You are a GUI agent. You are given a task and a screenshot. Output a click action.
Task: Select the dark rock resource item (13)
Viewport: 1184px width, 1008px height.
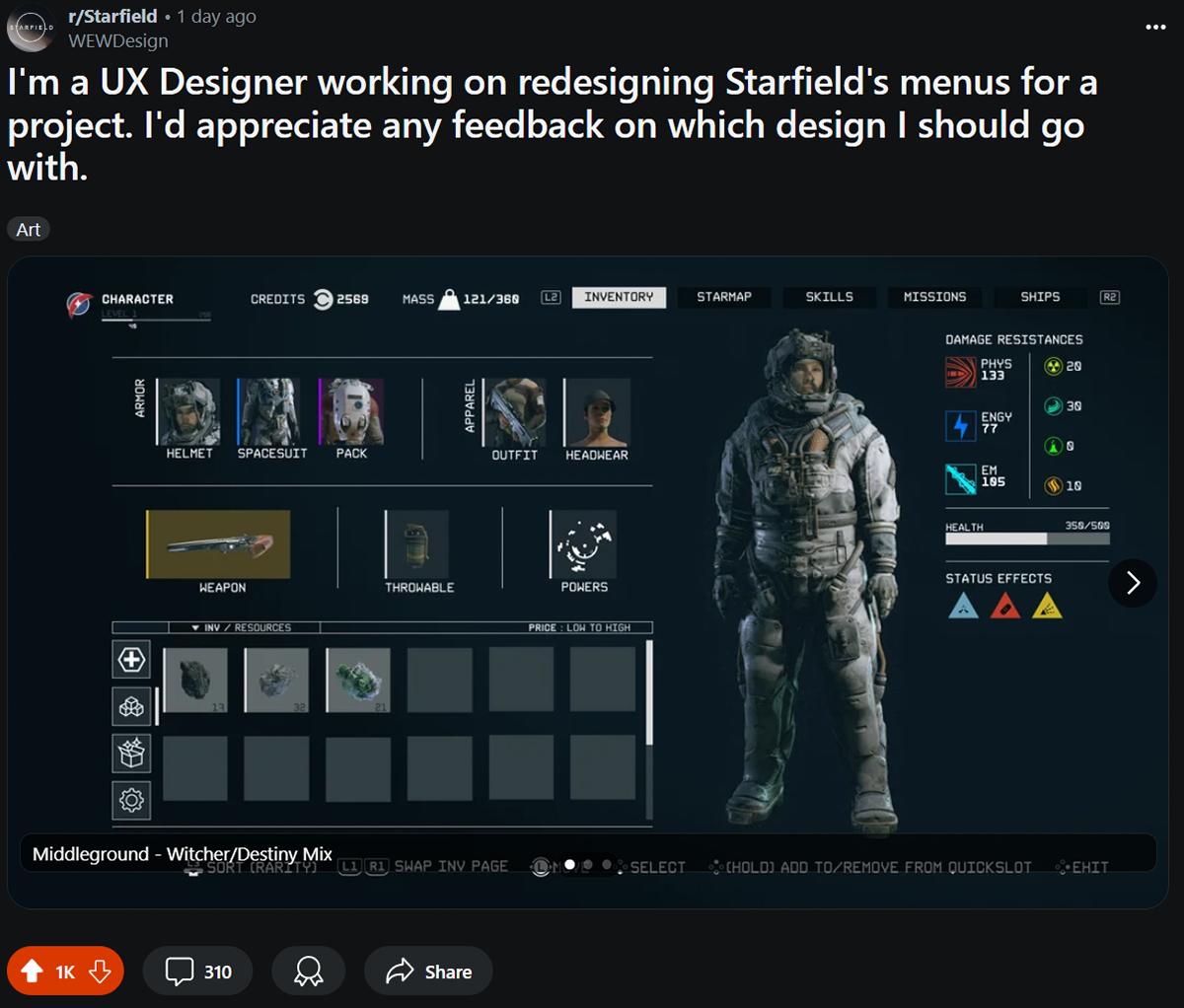tap(195, 680)
